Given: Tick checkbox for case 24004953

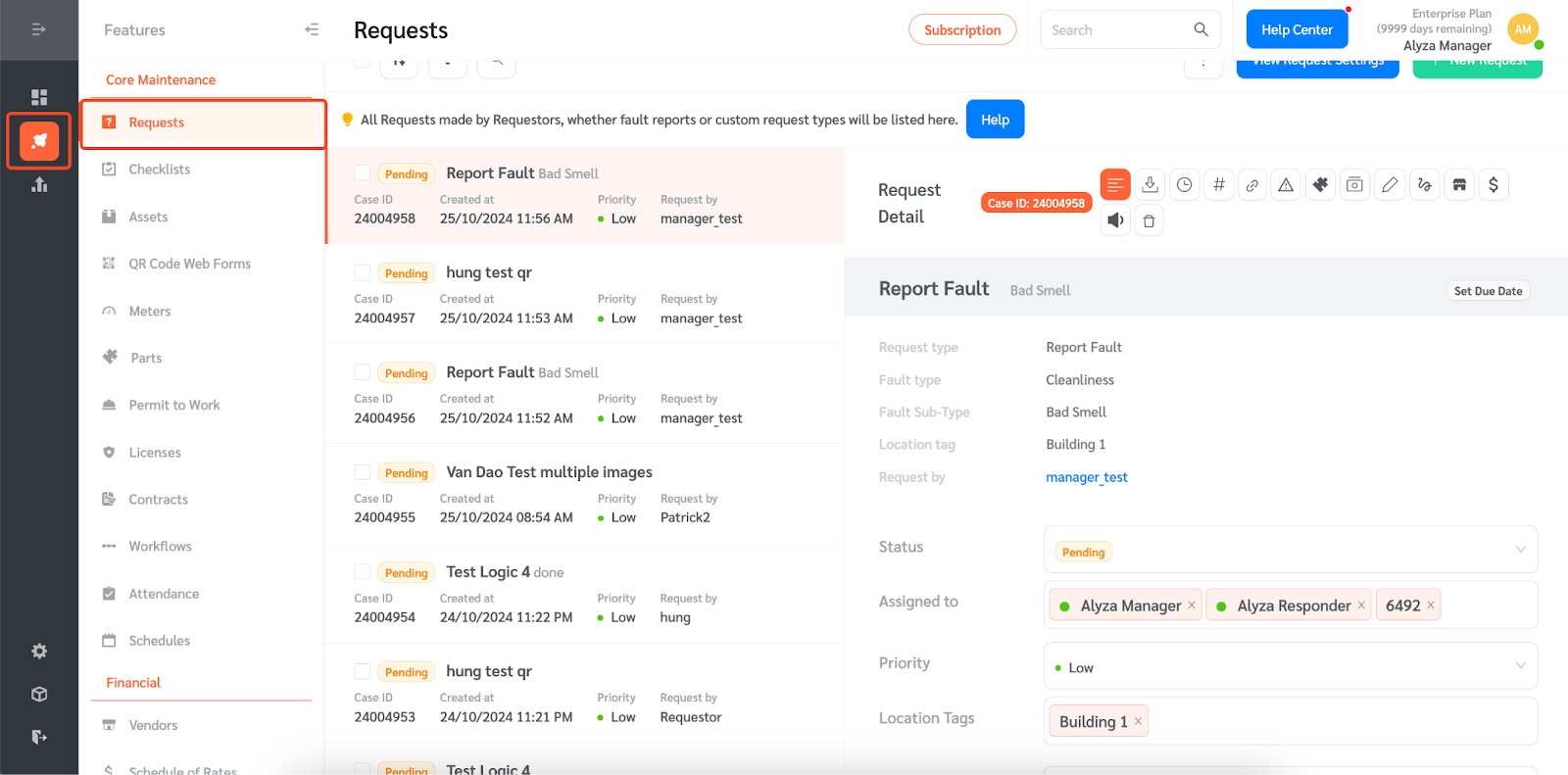Looking at the screenshot, I should (363, 671).
